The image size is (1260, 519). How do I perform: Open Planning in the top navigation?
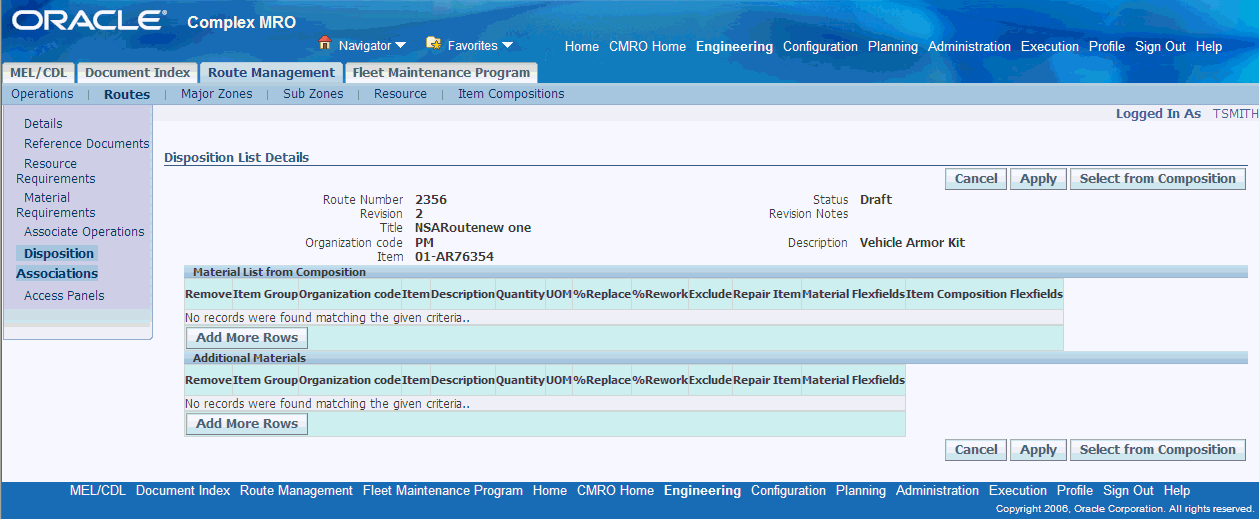point(893,47)
